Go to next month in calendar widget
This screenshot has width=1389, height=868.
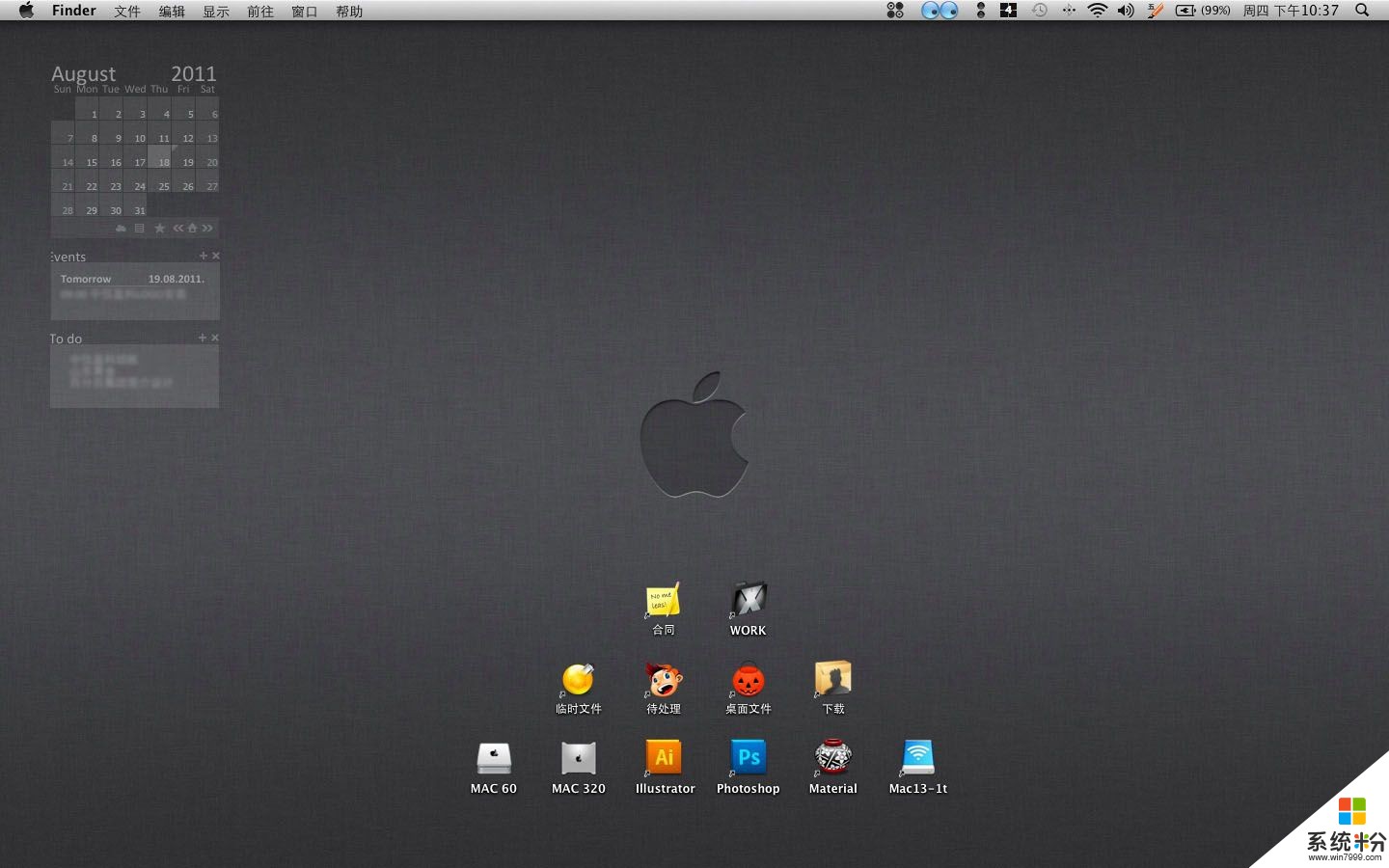click(207, 229)
